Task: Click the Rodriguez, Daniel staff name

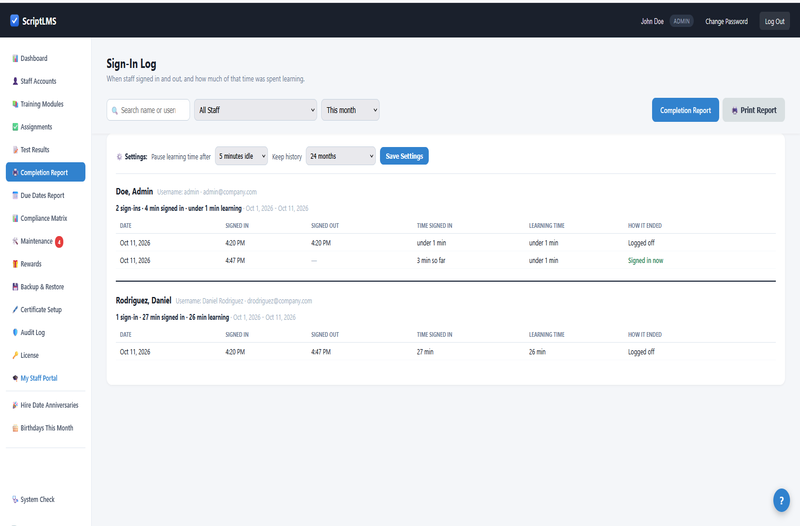Action: point(143,300)
